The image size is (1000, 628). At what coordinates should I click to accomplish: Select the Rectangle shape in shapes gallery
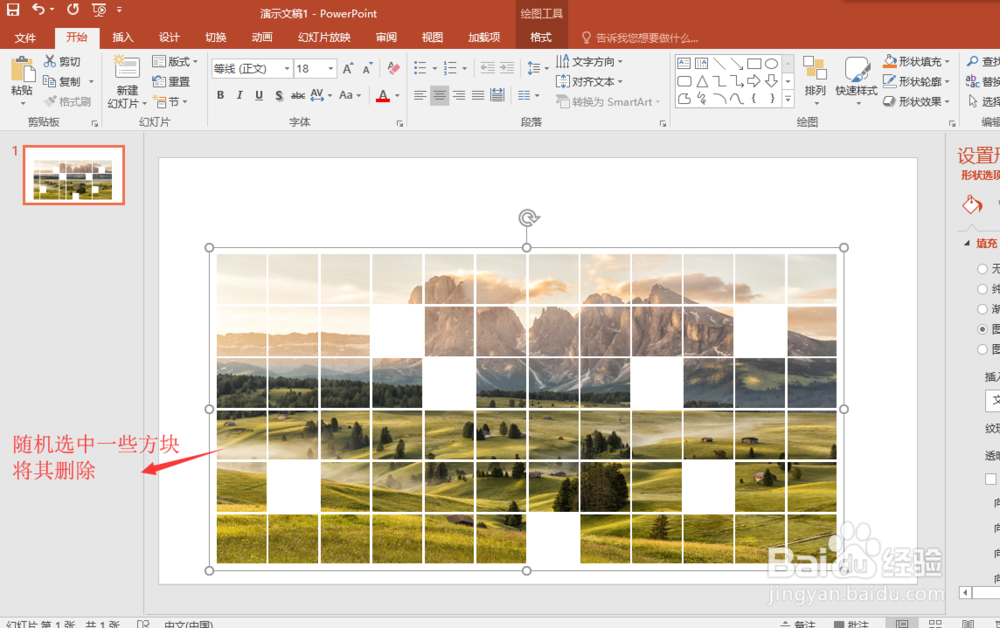754,63
